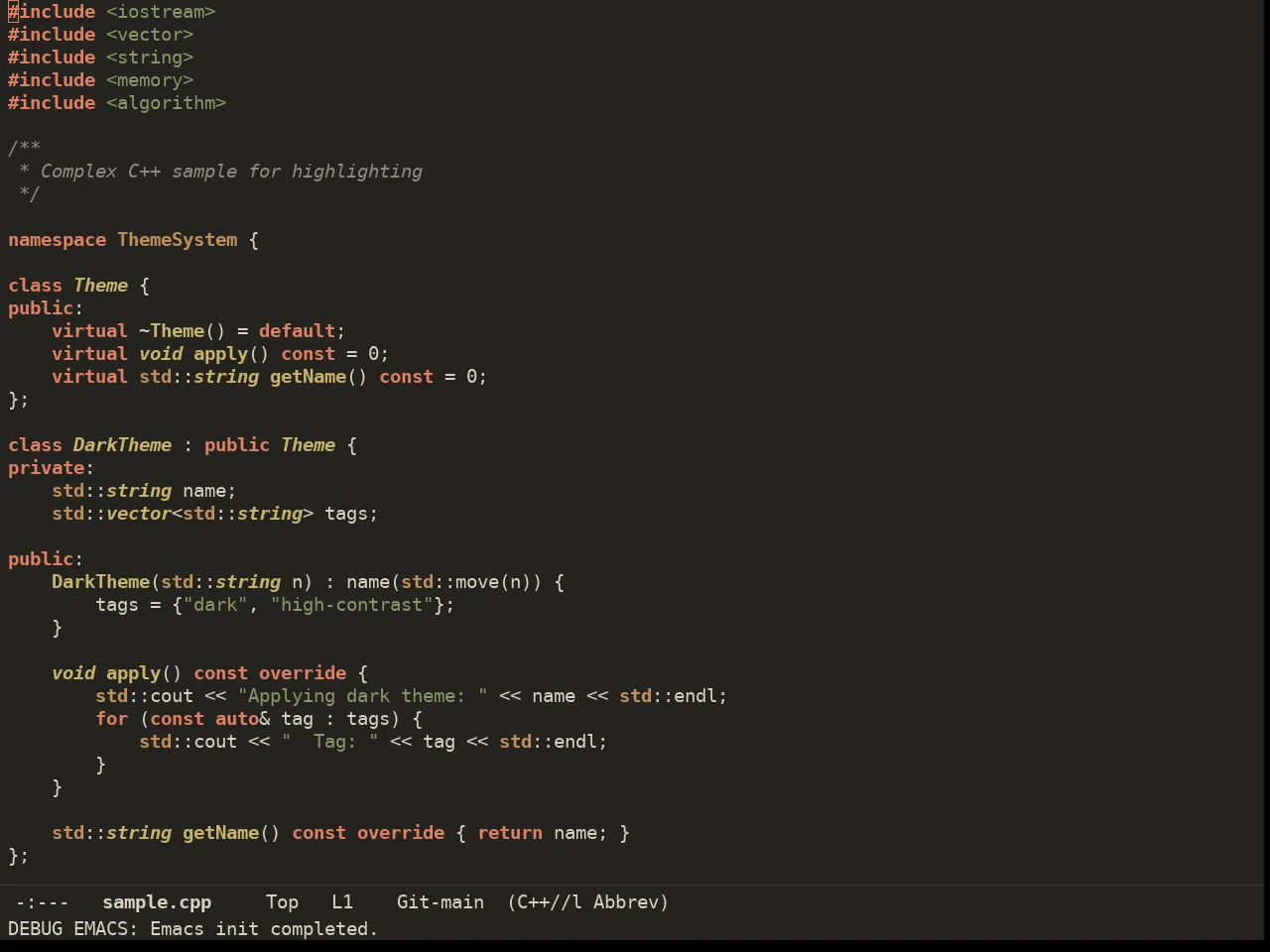
Task: Click the 'virtual void apply() const = 0;' line
Action: click(x=220, y=354)
